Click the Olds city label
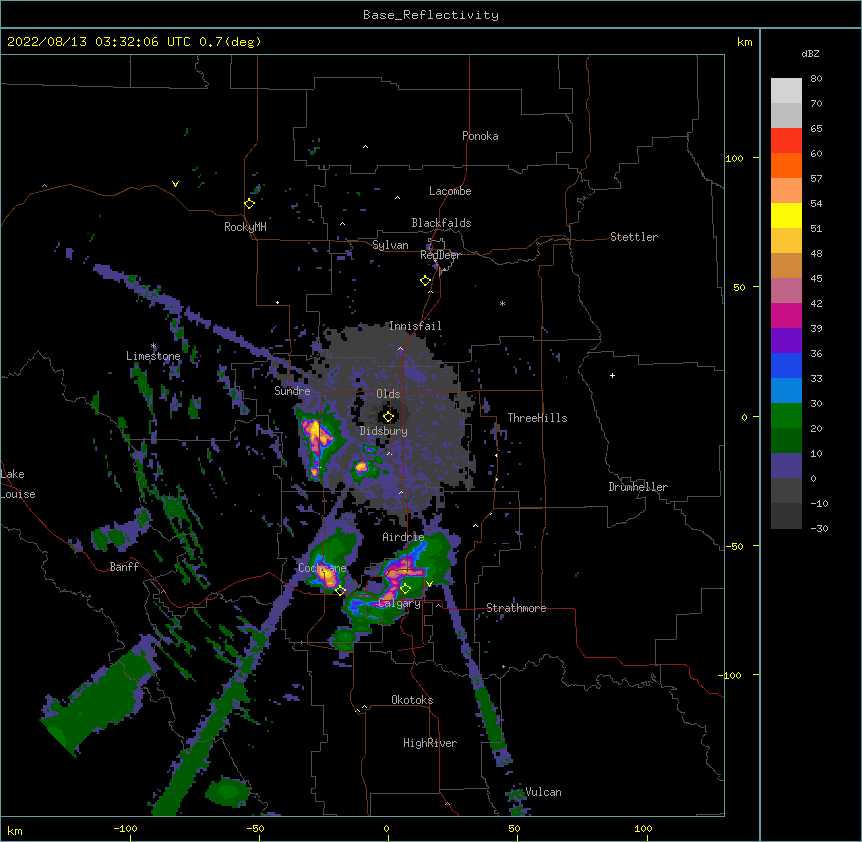The image size is (862, 842). coord(388,394)
